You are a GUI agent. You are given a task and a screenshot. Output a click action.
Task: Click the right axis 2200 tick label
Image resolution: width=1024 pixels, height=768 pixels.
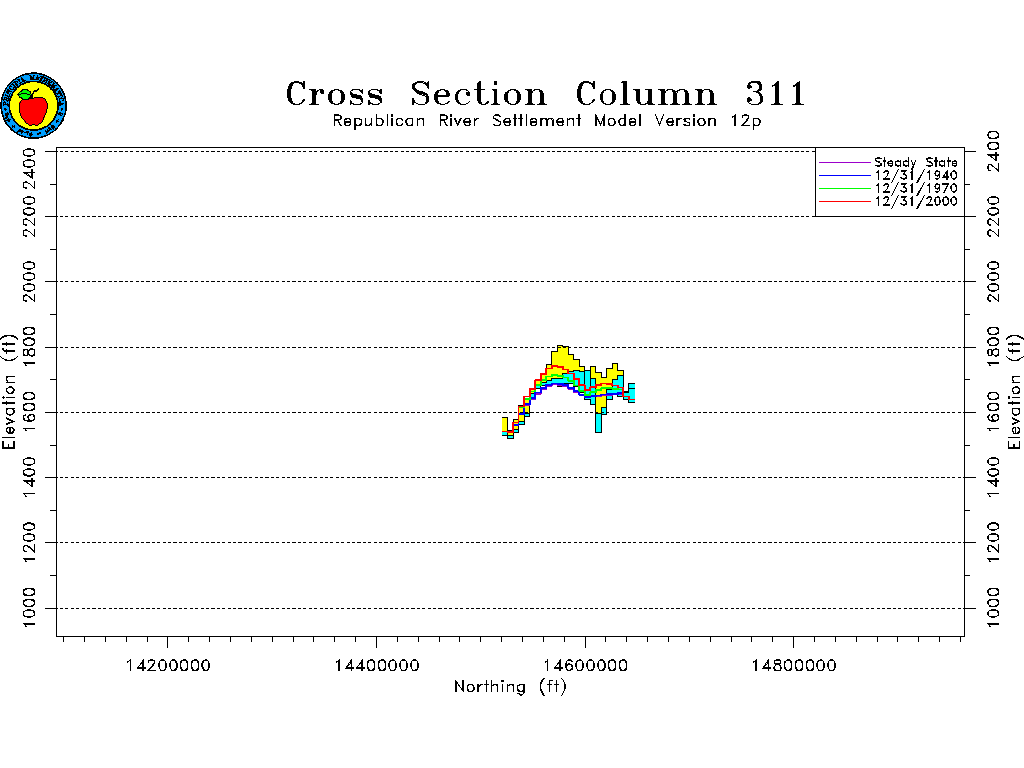pos(993,216)
